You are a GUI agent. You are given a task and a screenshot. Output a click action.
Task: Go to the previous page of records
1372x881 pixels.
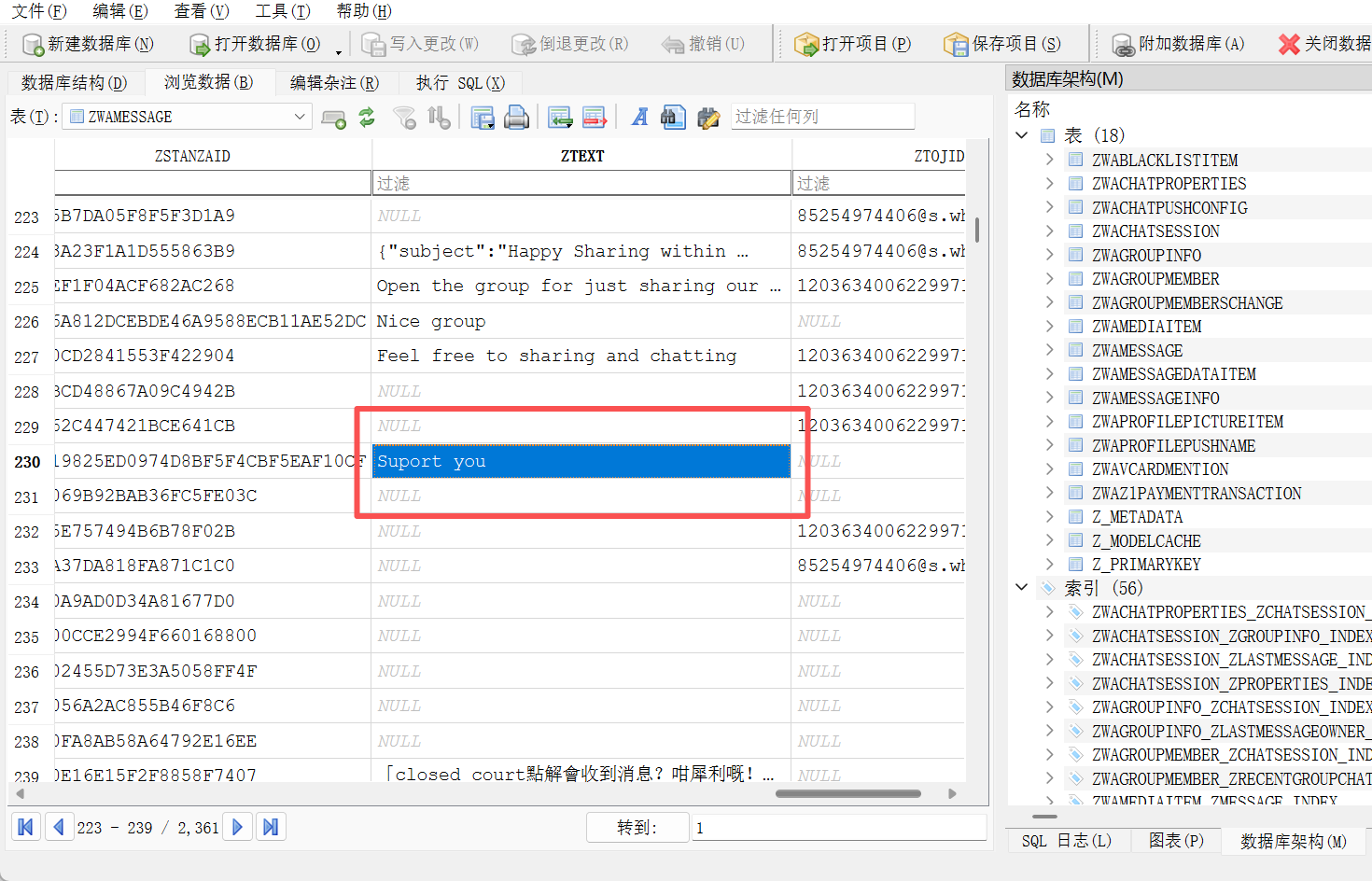(59, 827)
